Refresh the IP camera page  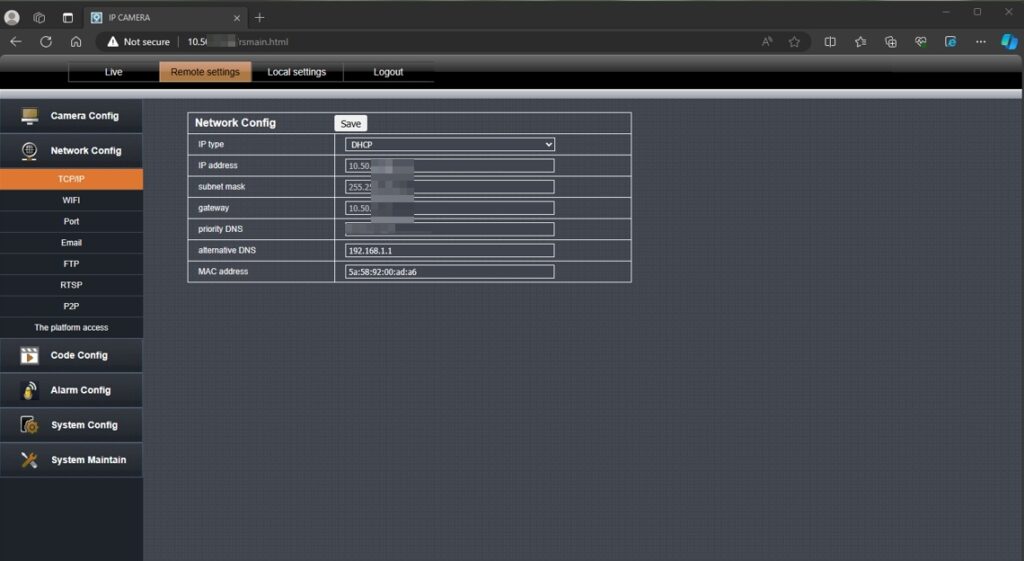coord(45,42)
